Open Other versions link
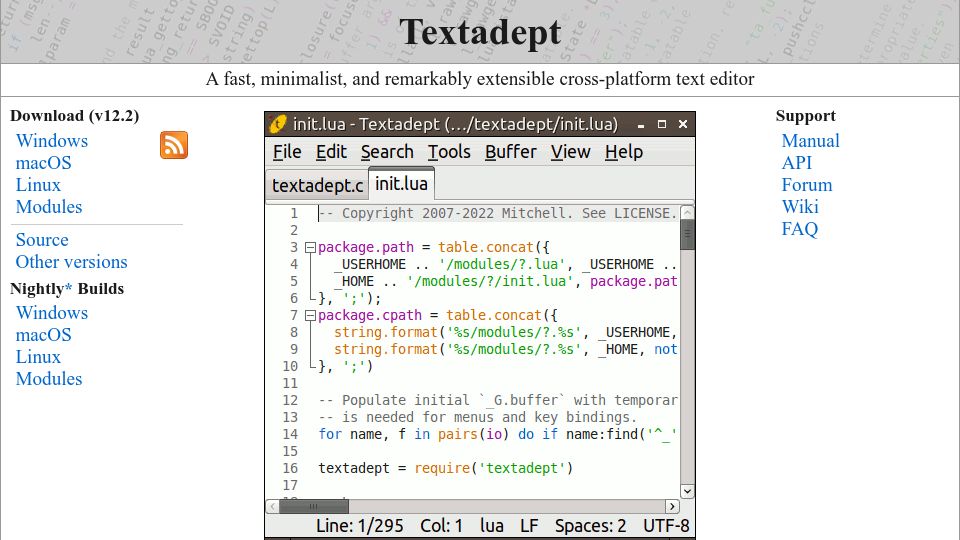960x540 pixels. click(x=72, y=262)
